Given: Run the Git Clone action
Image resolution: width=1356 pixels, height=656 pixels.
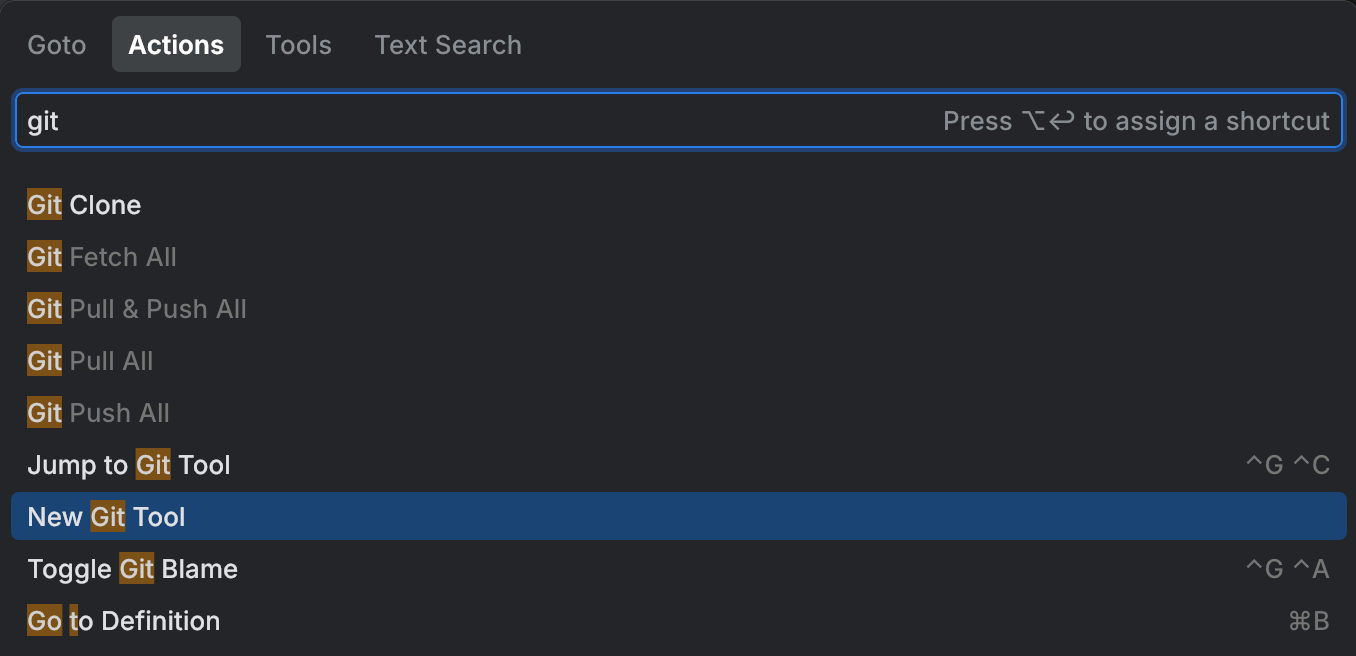Looking at the screenshot, I should [83, 204].
